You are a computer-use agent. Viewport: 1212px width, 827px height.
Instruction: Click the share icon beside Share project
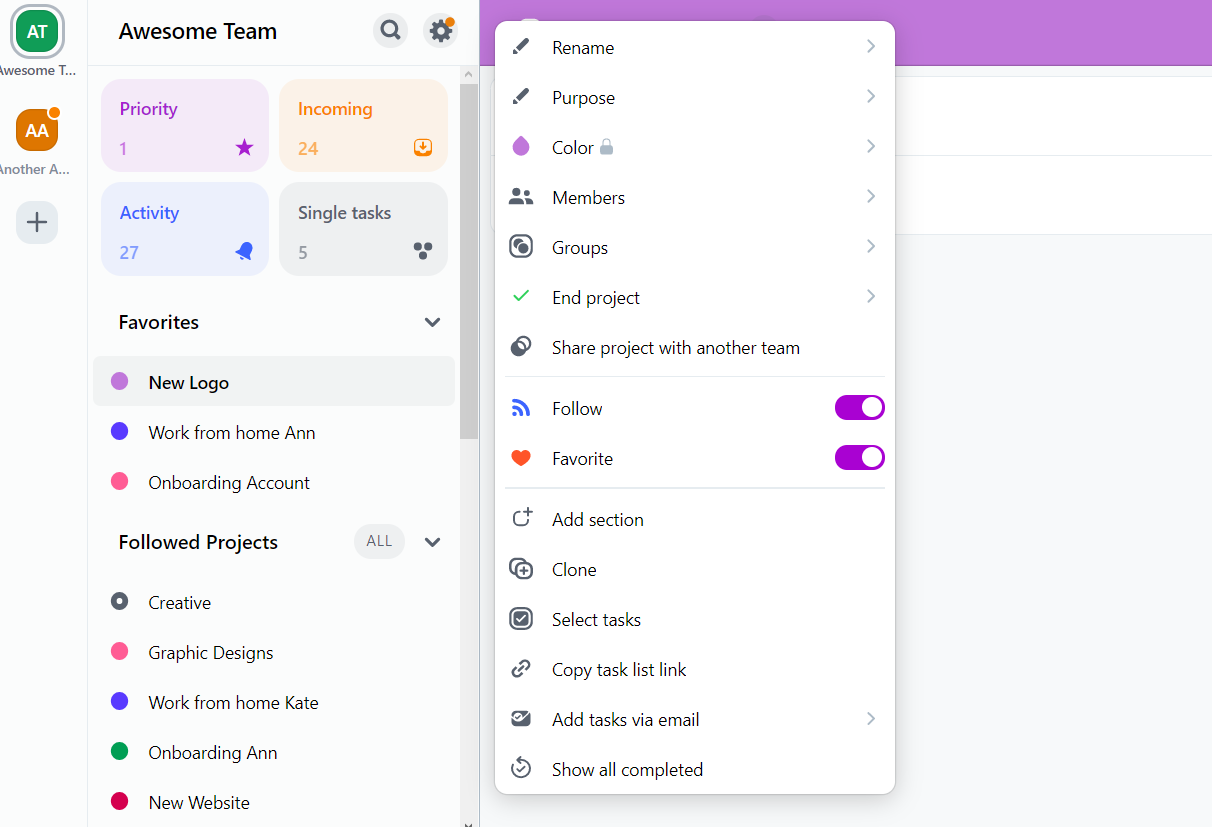(521, 347)
